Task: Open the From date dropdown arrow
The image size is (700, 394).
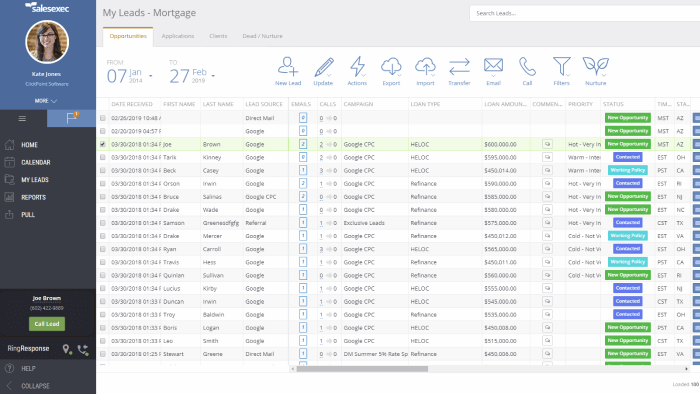Action: 150,76
